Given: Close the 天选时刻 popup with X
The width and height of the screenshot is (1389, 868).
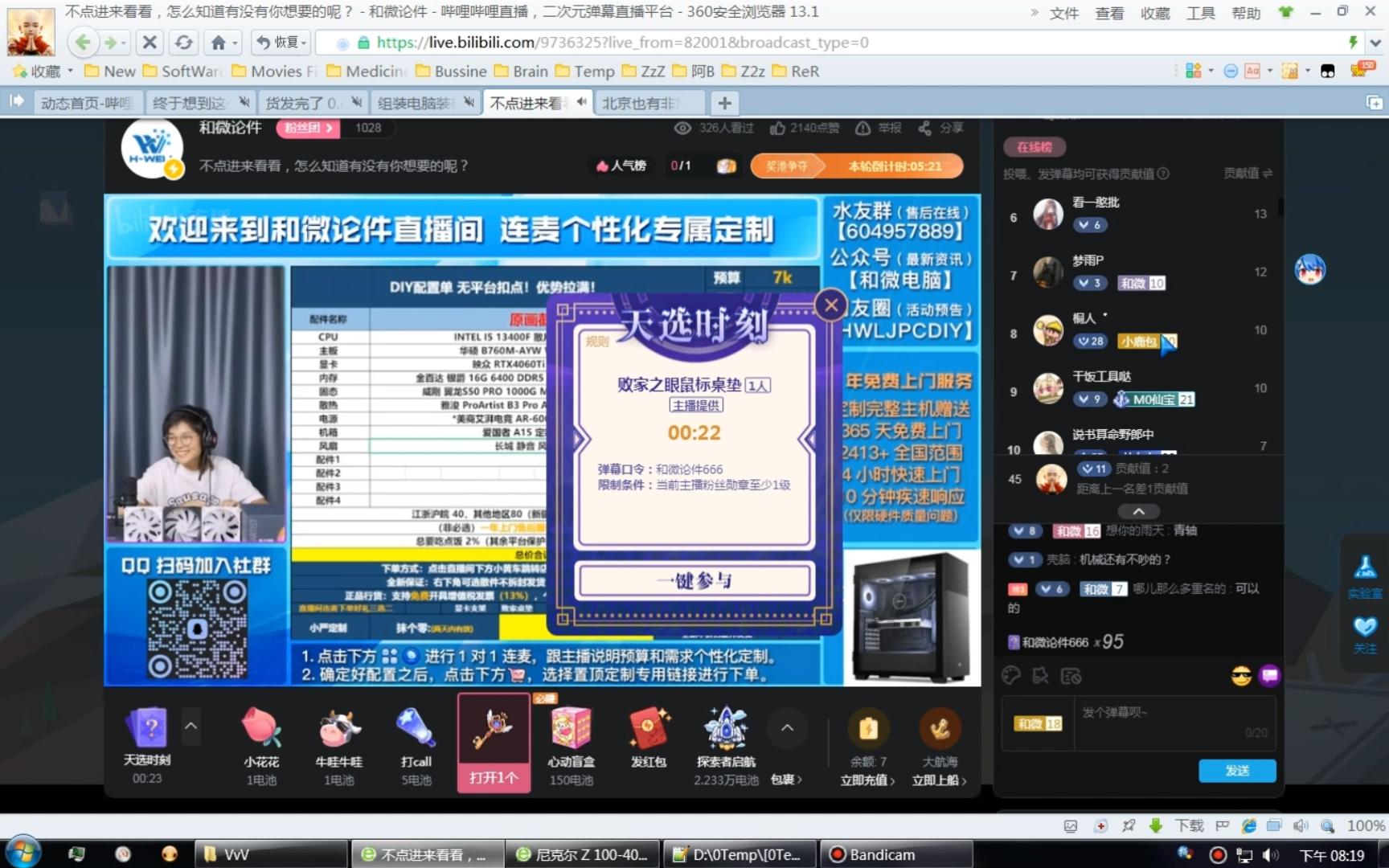Looking at the screenshot, I should coord(831,305).
